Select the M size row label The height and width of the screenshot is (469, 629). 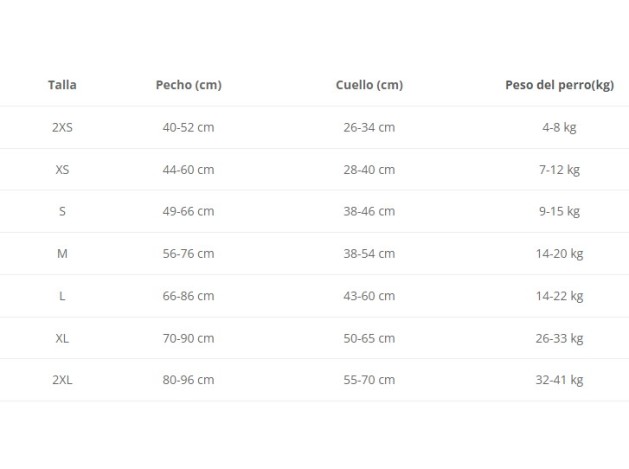coord(62,253)
